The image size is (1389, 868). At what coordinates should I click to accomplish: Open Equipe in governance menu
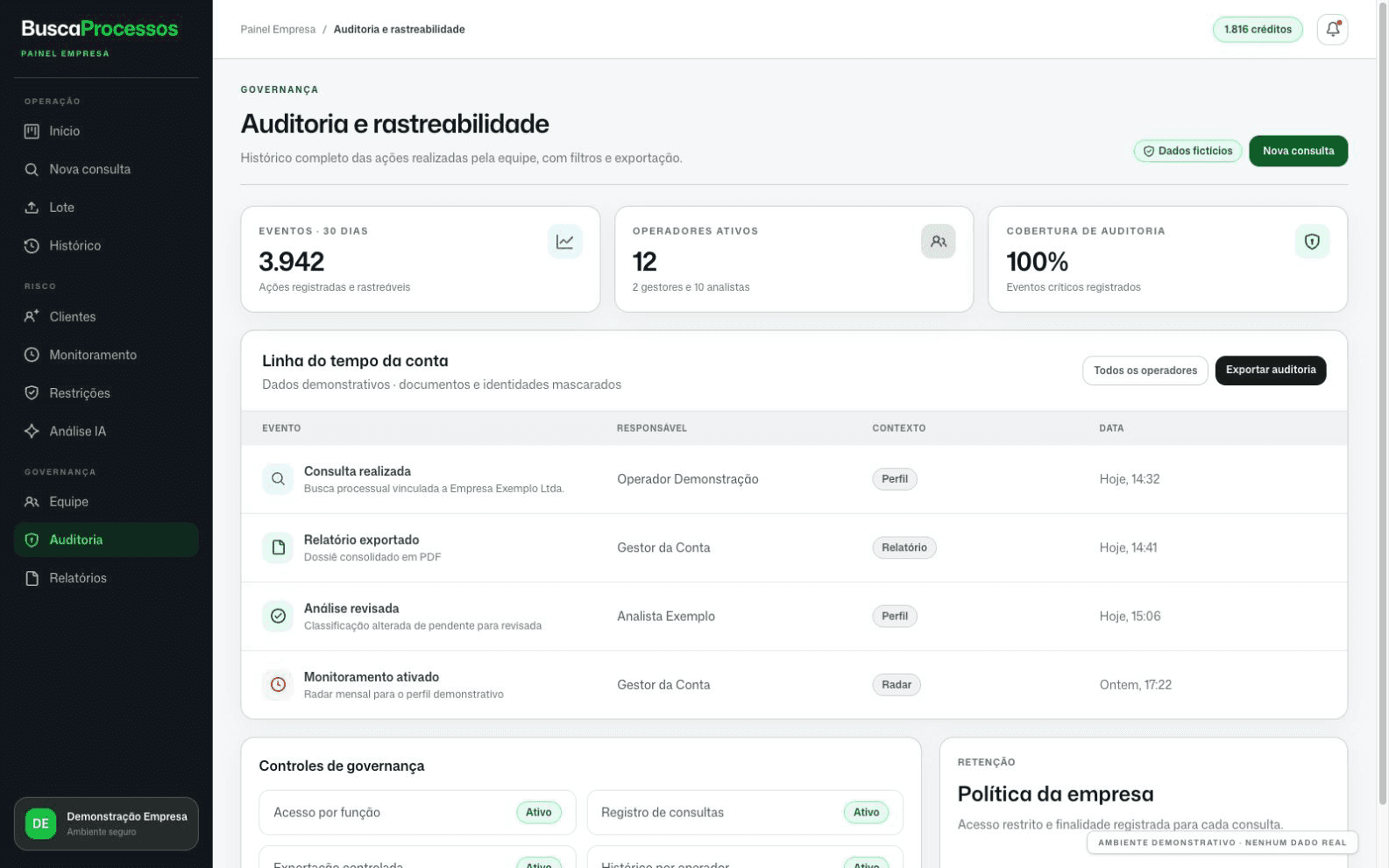(x=106, y=502)
